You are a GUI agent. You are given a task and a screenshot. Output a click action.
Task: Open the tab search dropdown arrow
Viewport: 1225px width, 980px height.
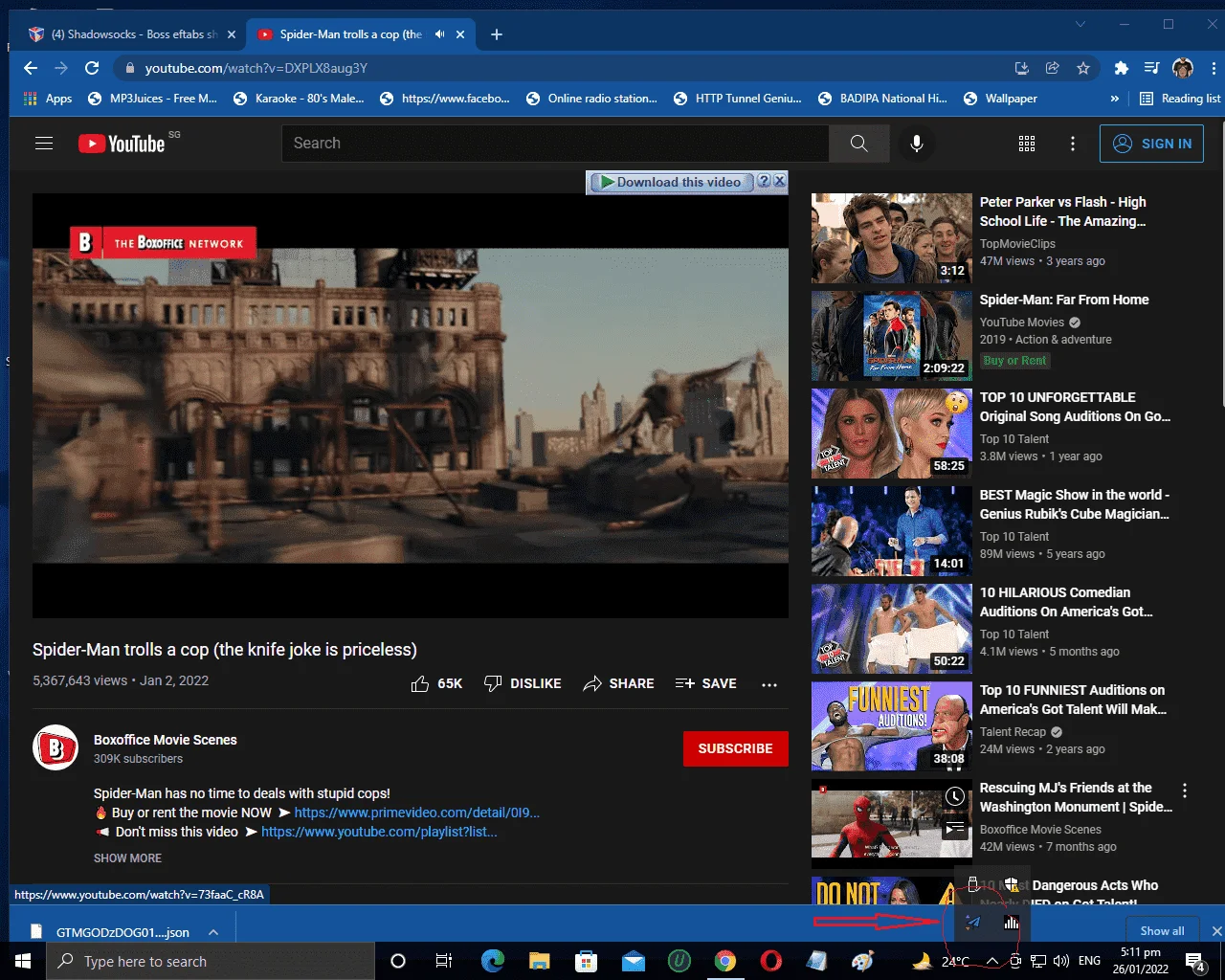(1080, 24)
